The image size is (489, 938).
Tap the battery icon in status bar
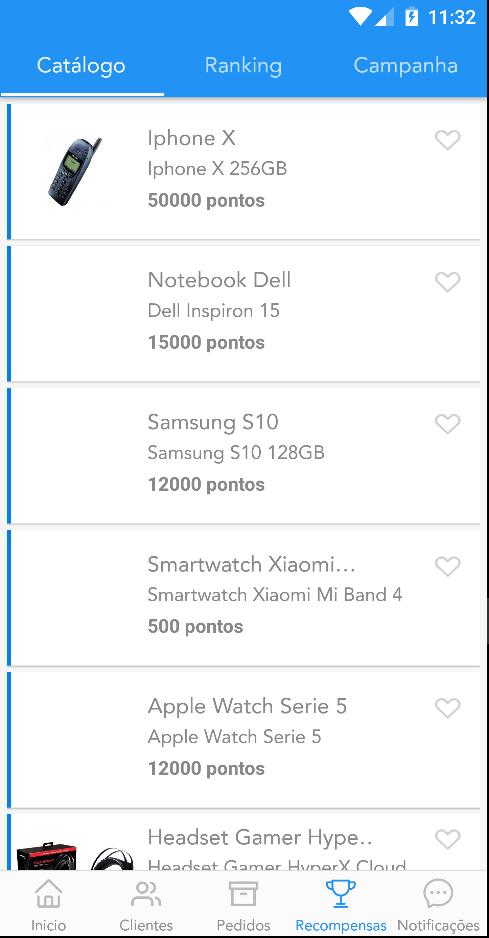(412, 16)
